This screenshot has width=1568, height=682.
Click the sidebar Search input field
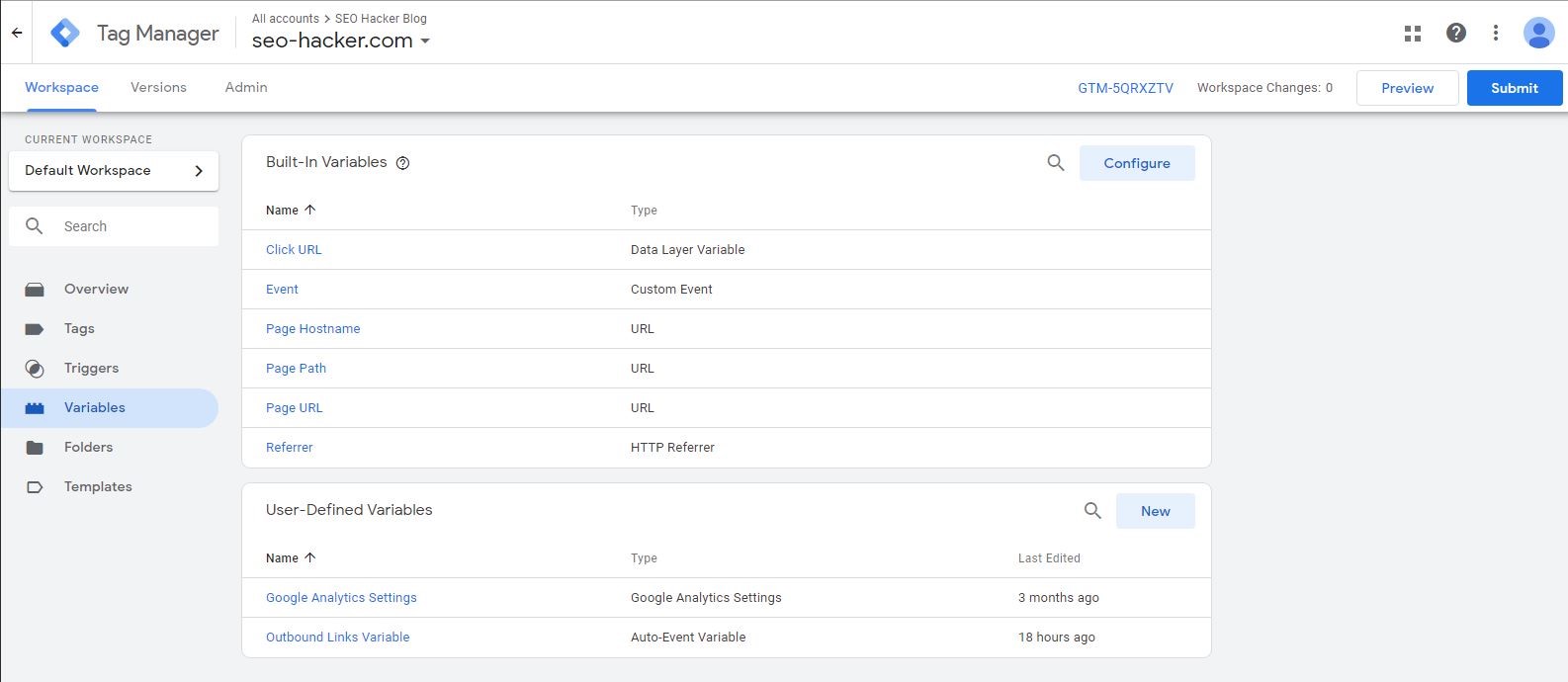[x=129, y=226]
